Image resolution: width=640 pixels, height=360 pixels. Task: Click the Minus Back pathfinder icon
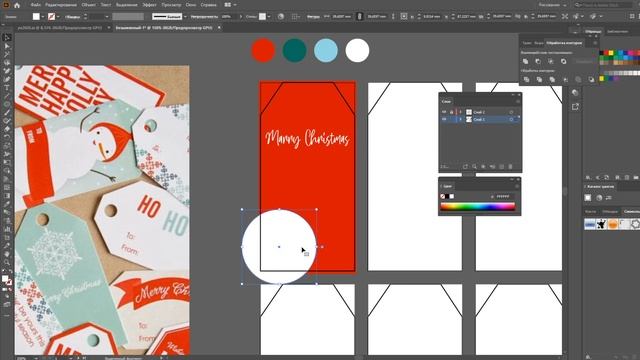coord(591,79)
